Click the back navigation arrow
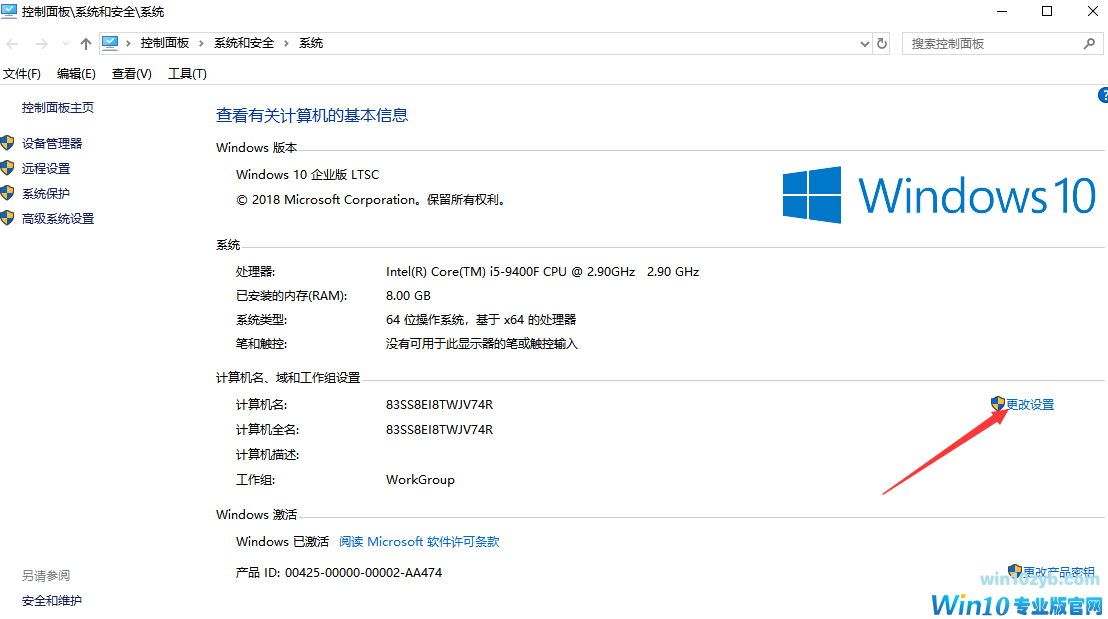The width and height of the screenshot is (1108, 619). pyautogui.click(x=13, y=44)
